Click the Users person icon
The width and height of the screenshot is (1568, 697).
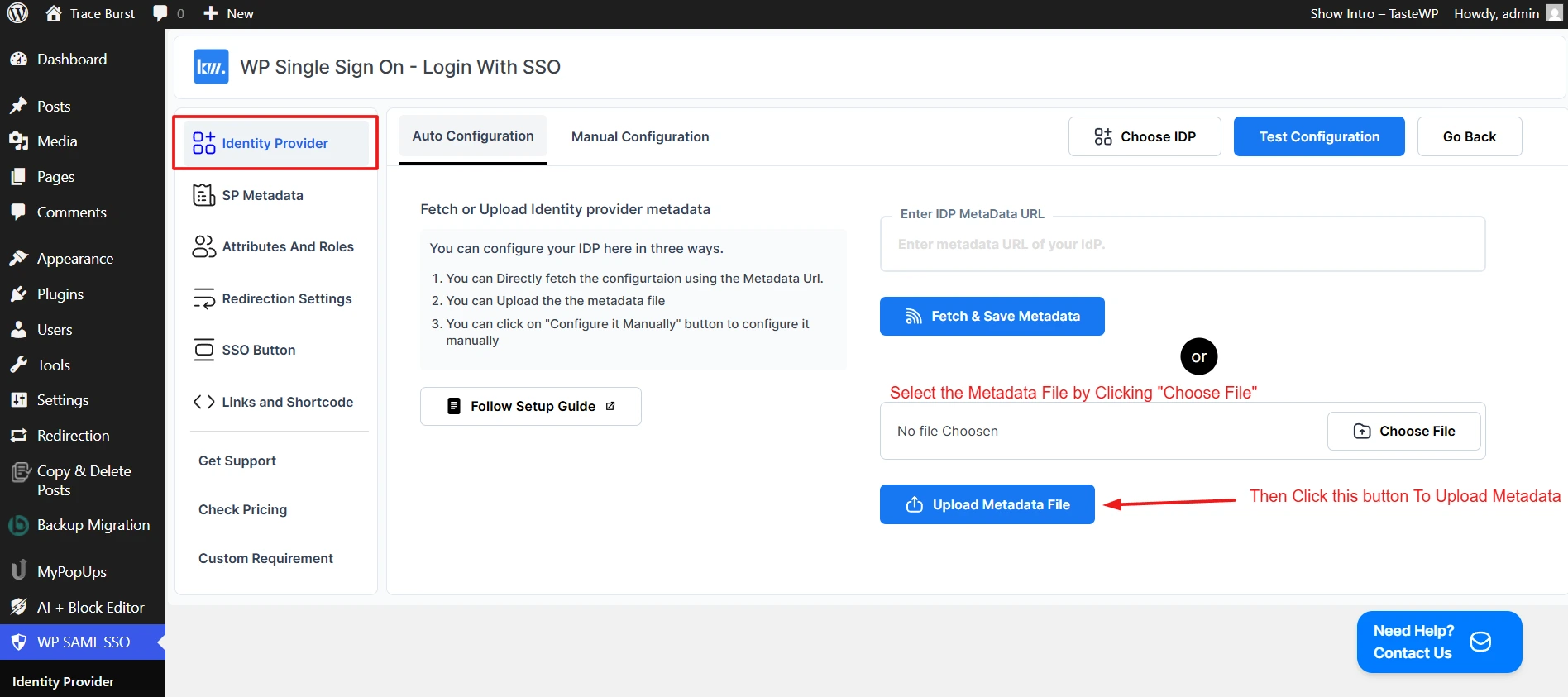[18, 330]
